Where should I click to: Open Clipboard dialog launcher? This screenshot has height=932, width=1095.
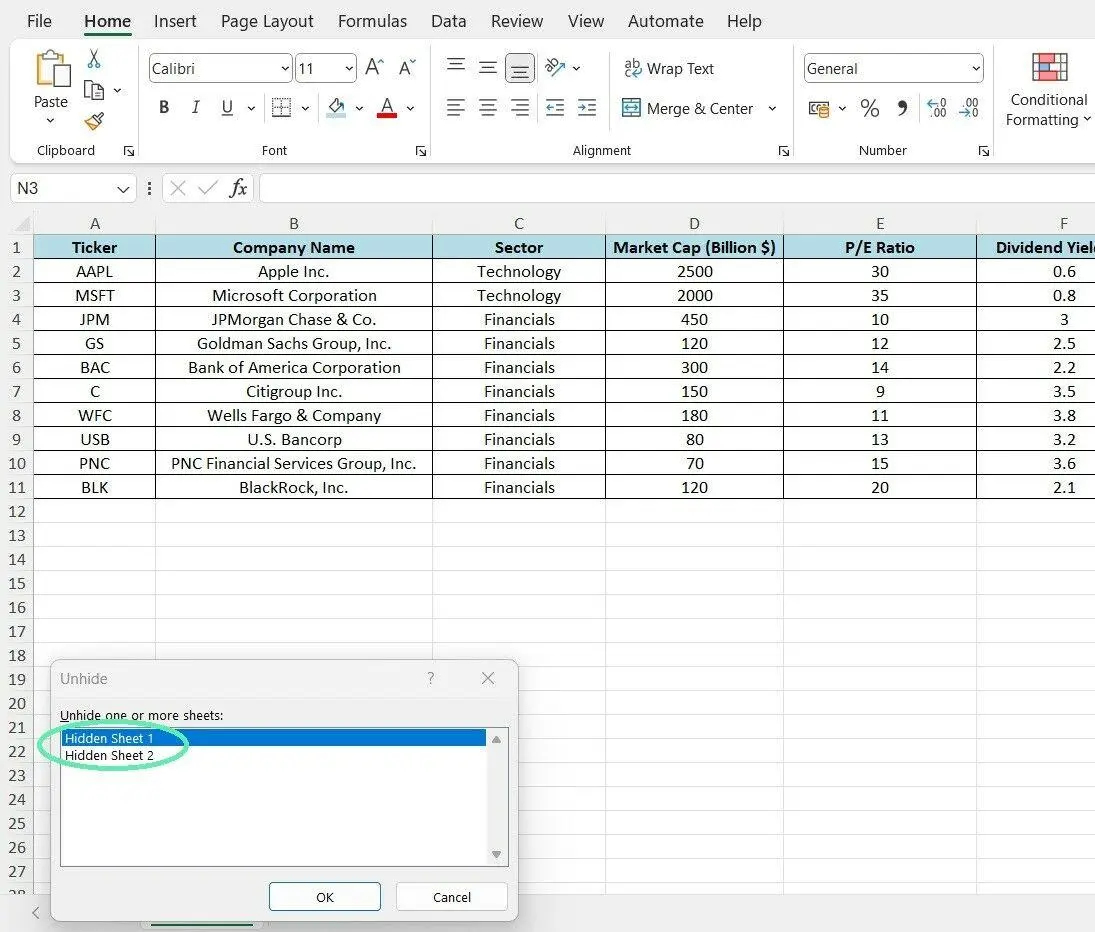[128, 151]
